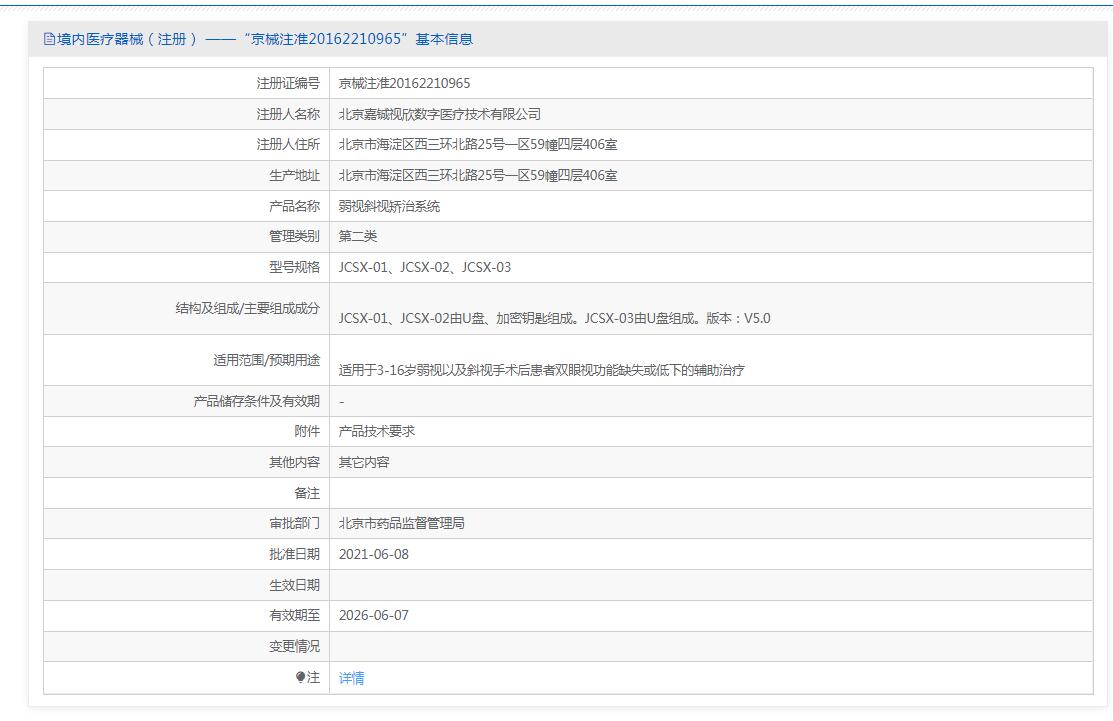The height and width of the screenshot is (721, 1113).
Task: Click the 型号规格 label
Action: 295,268
